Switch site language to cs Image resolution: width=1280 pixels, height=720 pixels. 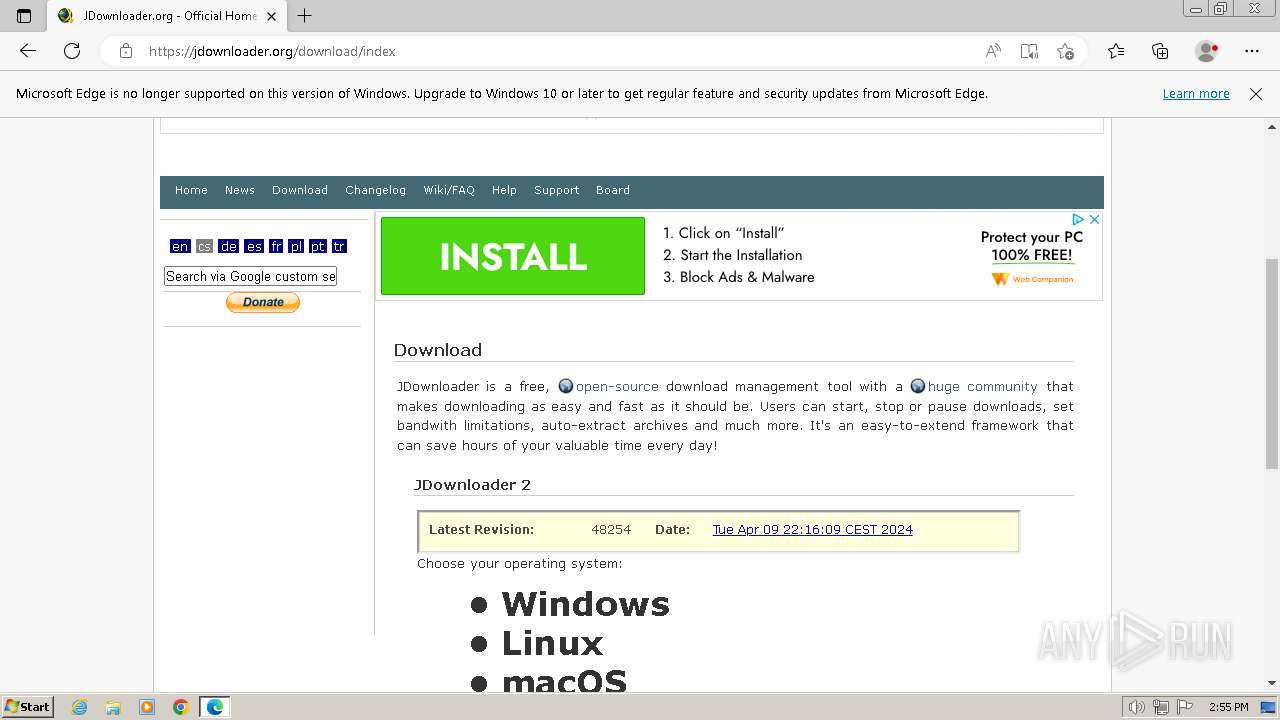[x=204, y=246]
